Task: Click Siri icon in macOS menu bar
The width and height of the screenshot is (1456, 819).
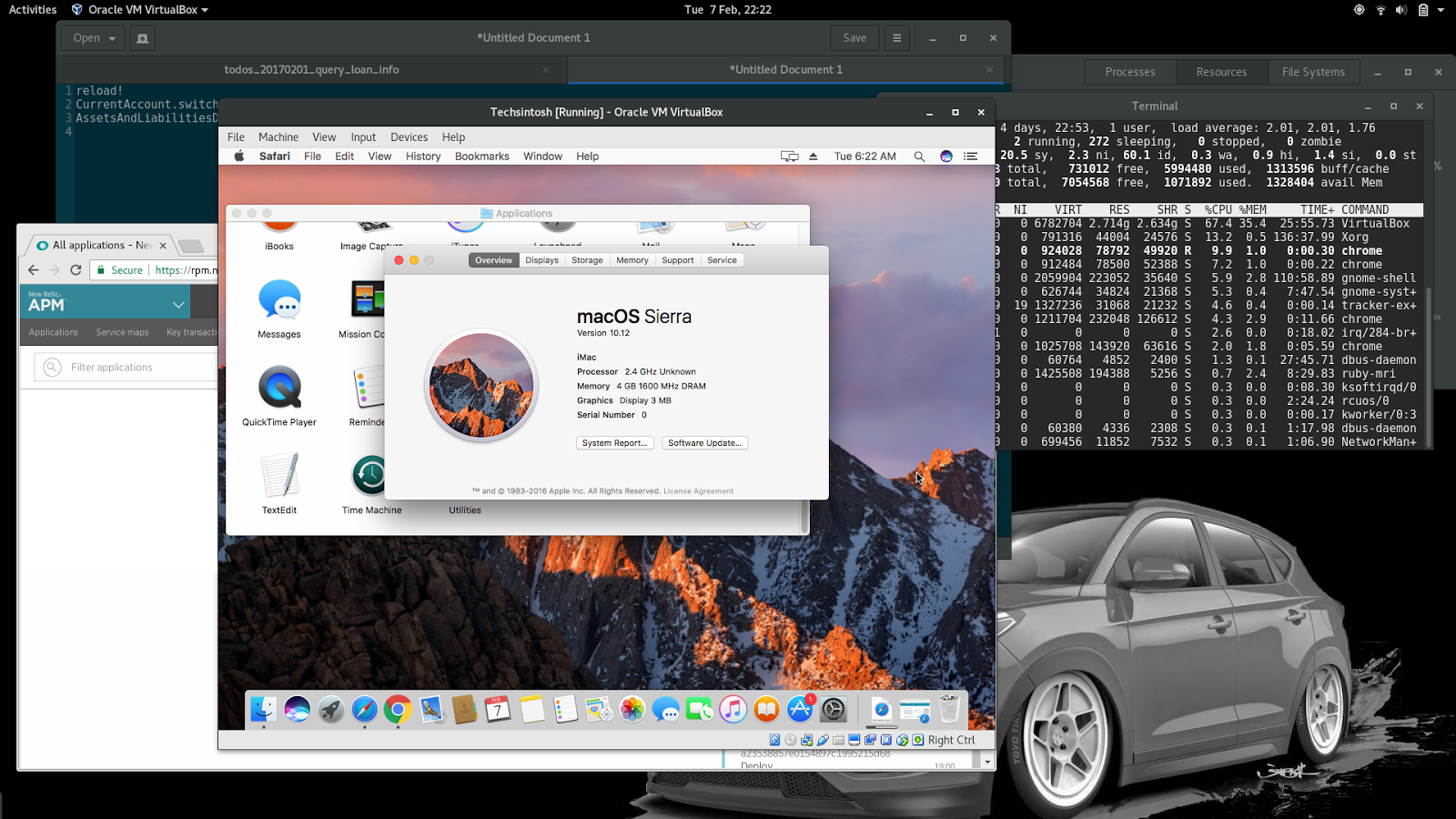Action: click(x=946, y=157)
